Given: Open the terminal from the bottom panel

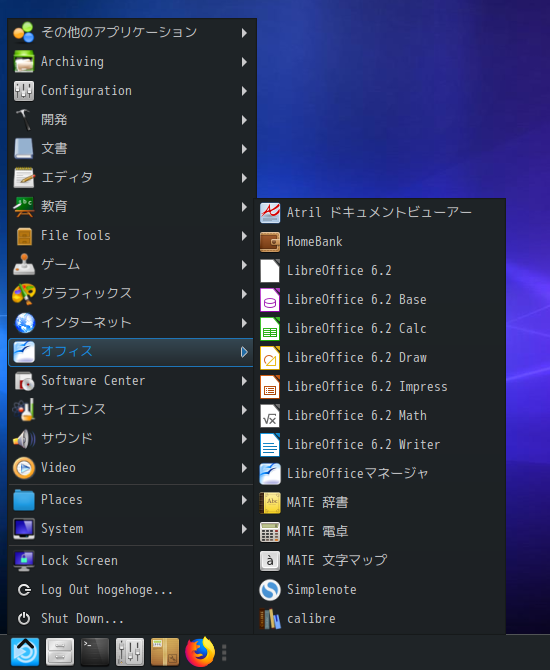Looking at the screenshot, I should [x=95, y=652].
